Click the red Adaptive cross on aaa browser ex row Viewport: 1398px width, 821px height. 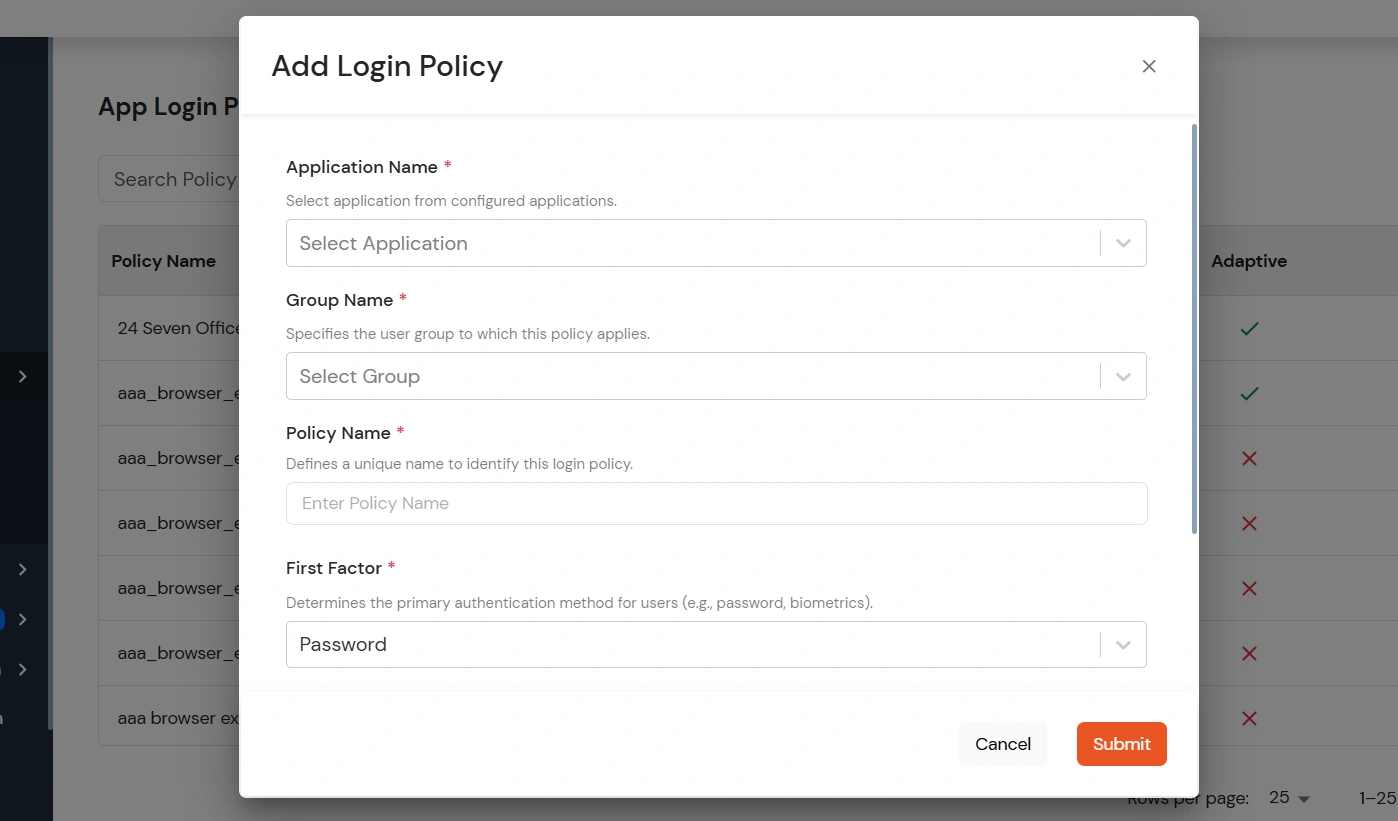click(x=1249, y=718)
